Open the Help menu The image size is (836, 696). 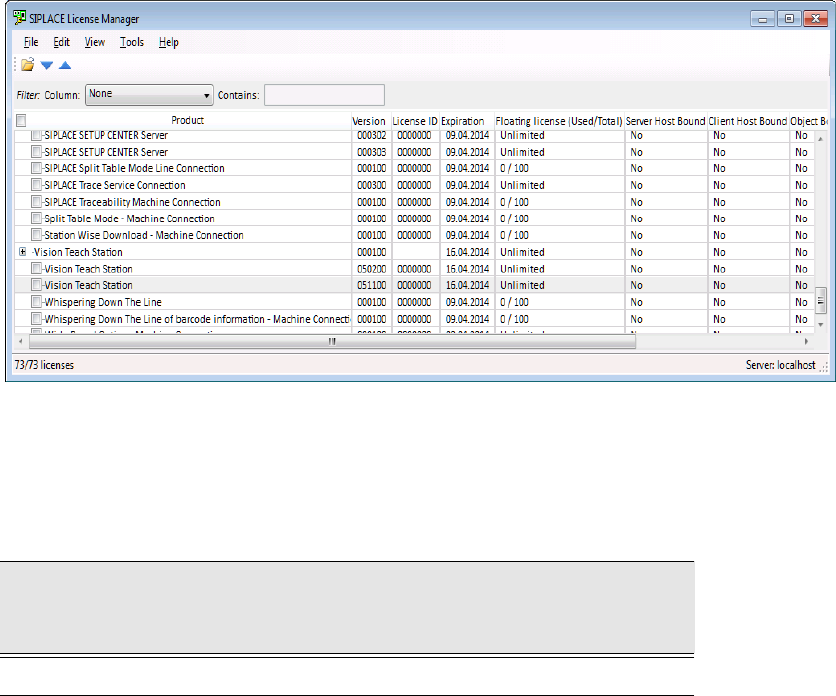tap(168, 43)
